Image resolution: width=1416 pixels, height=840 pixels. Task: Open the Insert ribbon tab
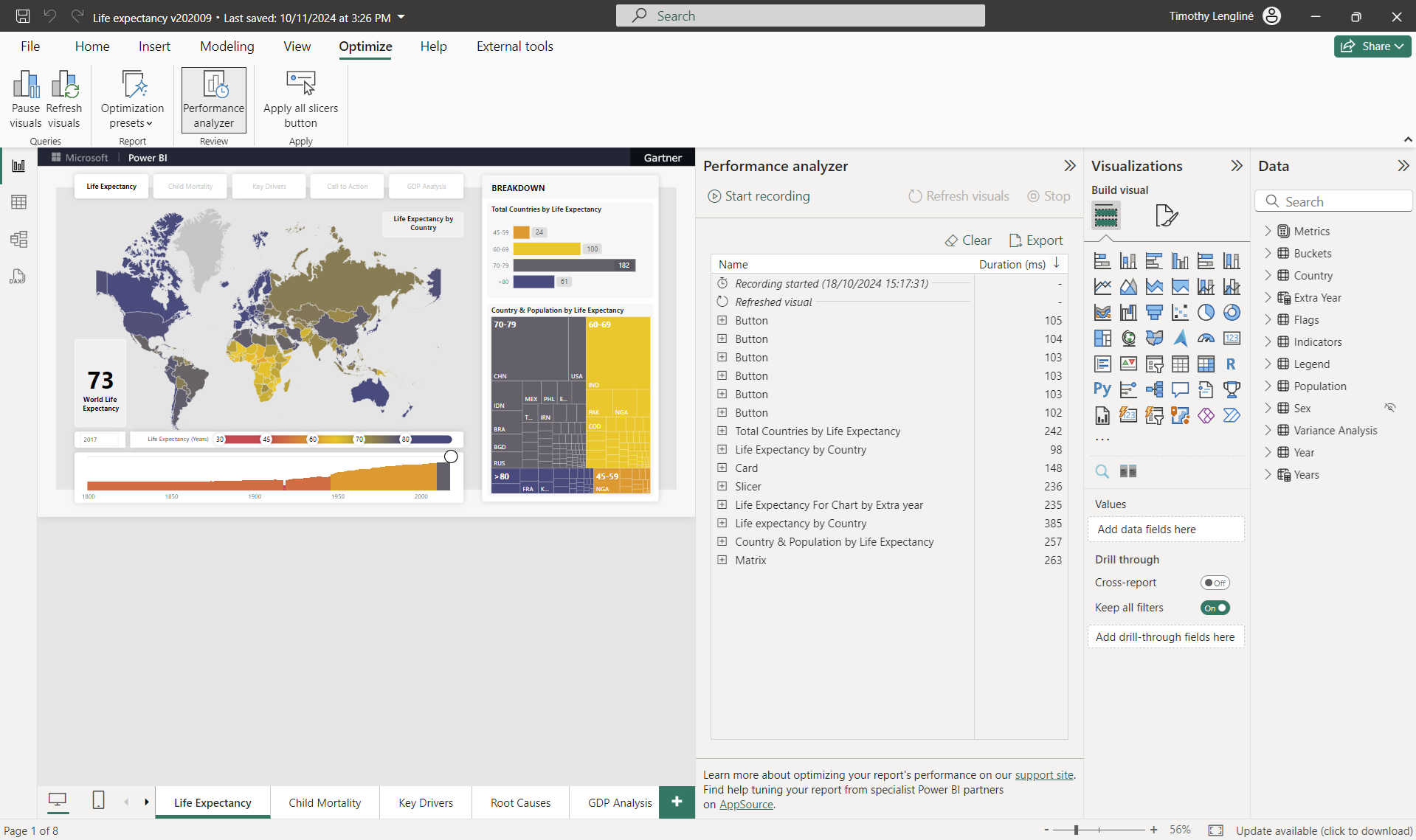(x=154, y=46)
